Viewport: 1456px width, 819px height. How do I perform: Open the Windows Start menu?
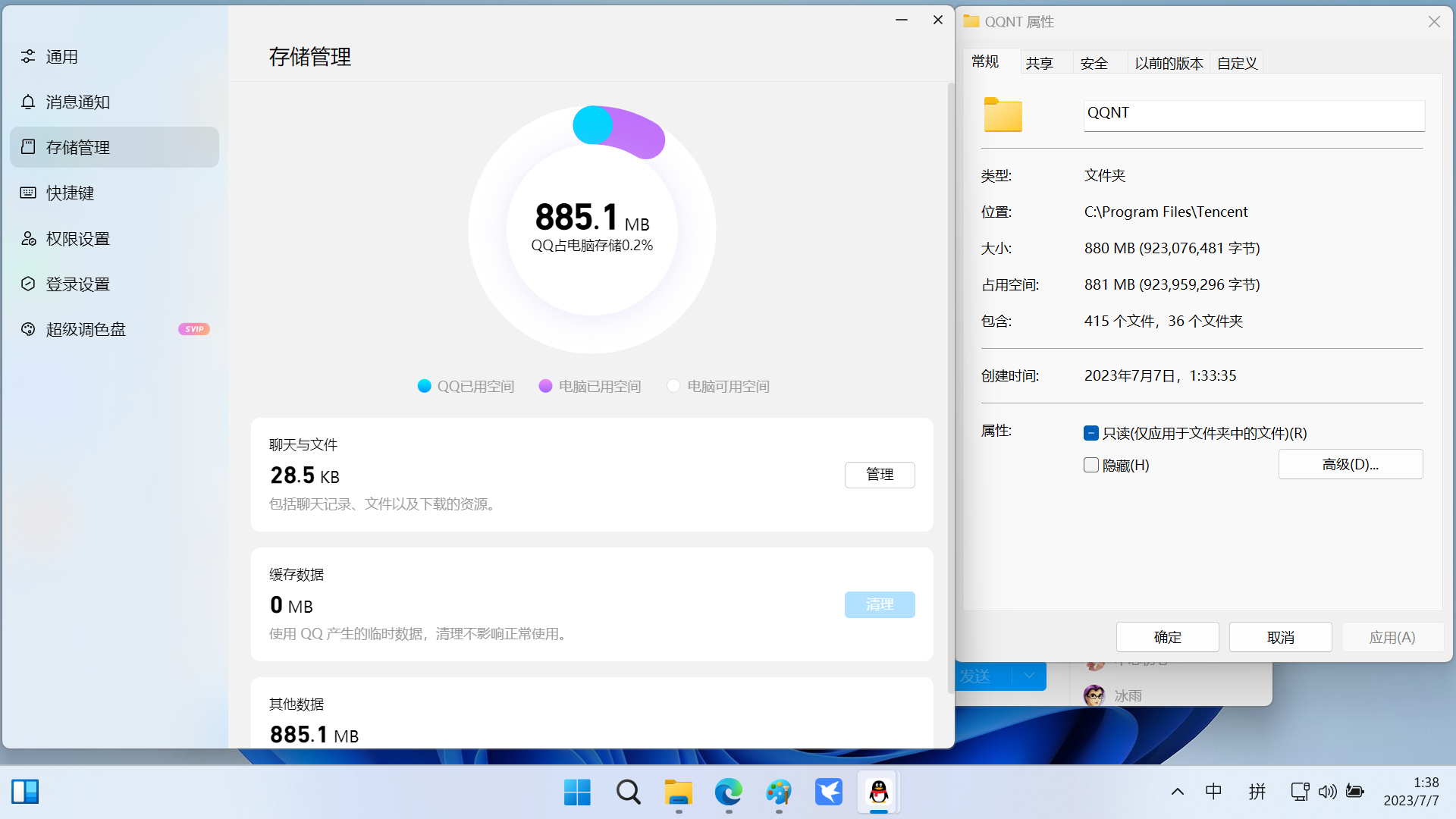[577, 792]
